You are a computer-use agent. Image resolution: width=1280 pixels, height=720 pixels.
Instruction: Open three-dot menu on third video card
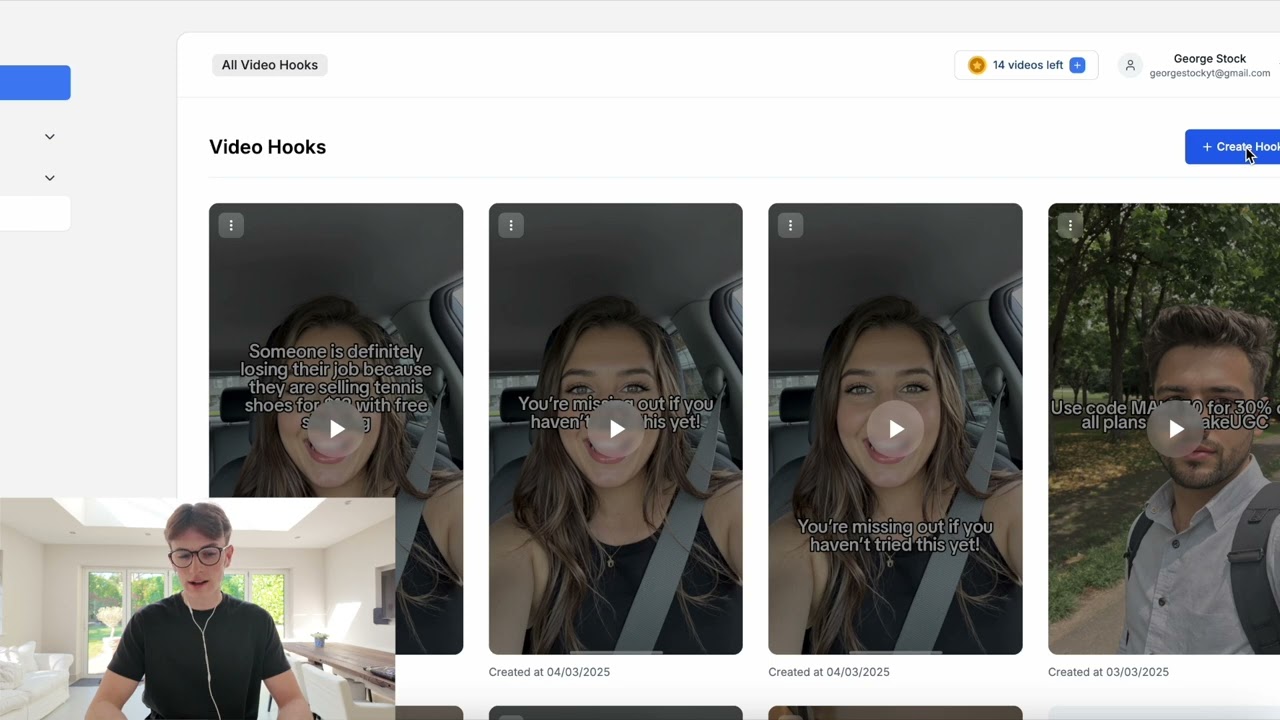pos(790,226)
